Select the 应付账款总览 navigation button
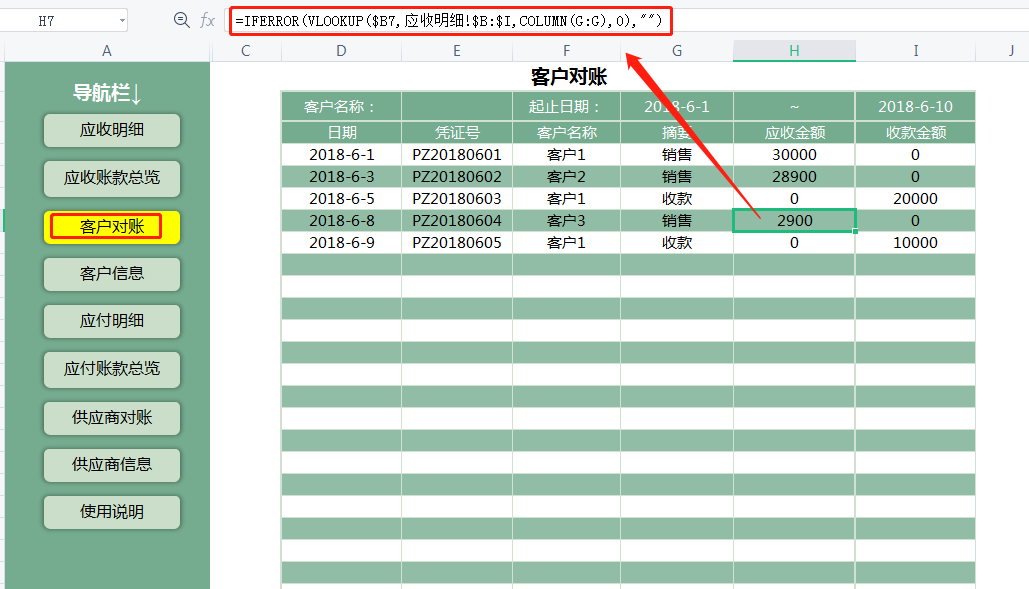1029x589 pixels. pos(111,370)
